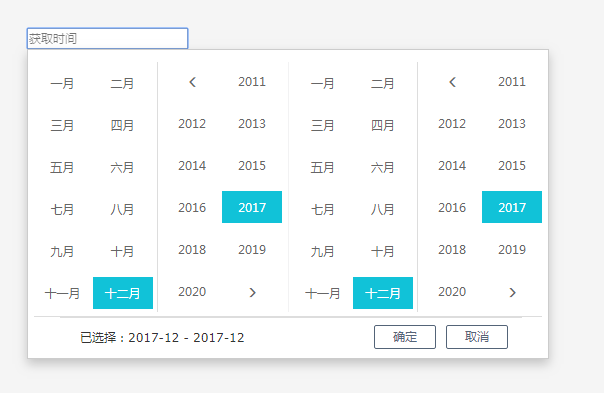The height and width of the screenshot is (393, 604).
Task: Click next-years arrow in right year panel
Action: pyautogui.click(x=512, y=292)
